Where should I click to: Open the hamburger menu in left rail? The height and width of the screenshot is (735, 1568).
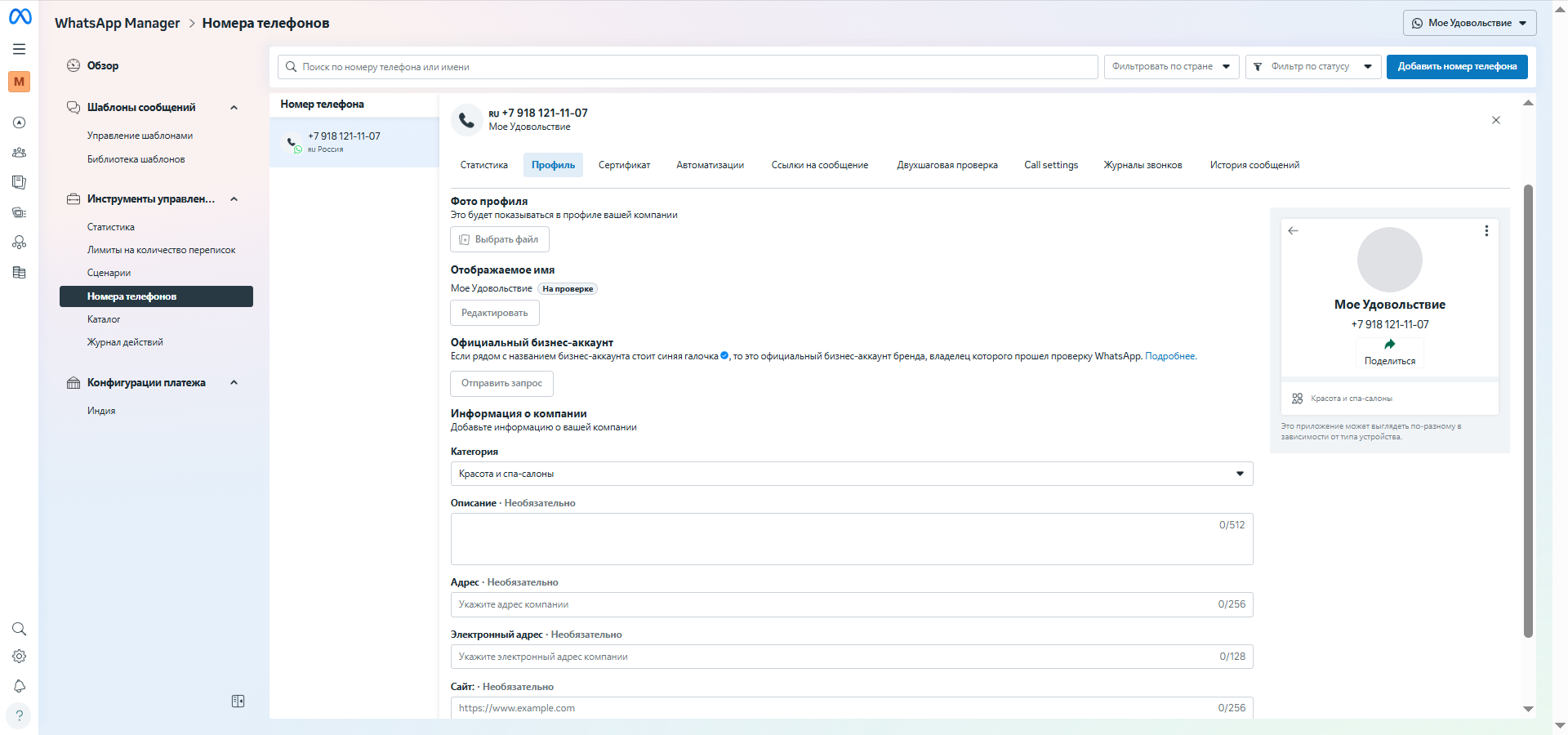point(20,49)
